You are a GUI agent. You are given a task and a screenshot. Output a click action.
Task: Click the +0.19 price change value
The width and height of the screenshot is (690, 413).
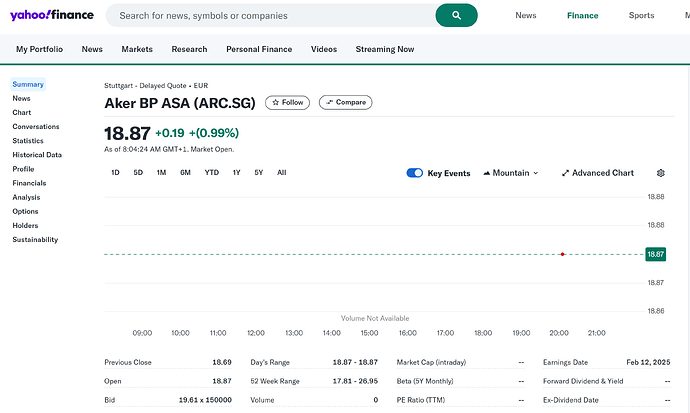pyautogui.click(x=170, y=133)
